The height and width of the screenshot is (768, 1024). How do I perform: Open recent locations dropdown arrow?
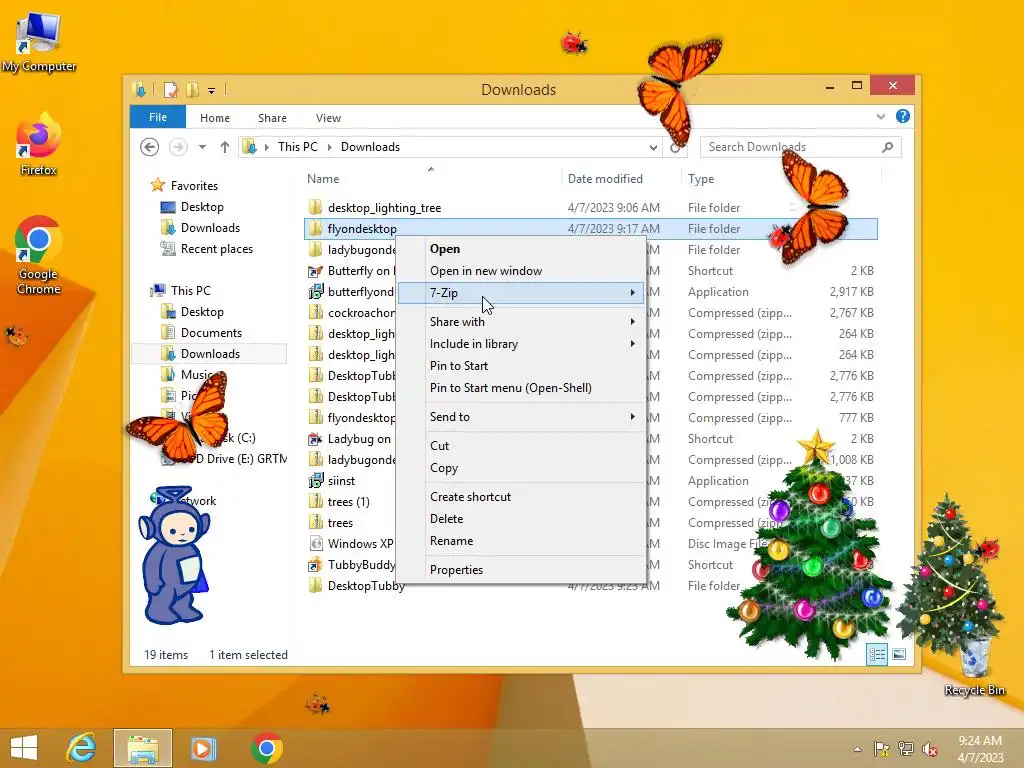tap(202, 147)
